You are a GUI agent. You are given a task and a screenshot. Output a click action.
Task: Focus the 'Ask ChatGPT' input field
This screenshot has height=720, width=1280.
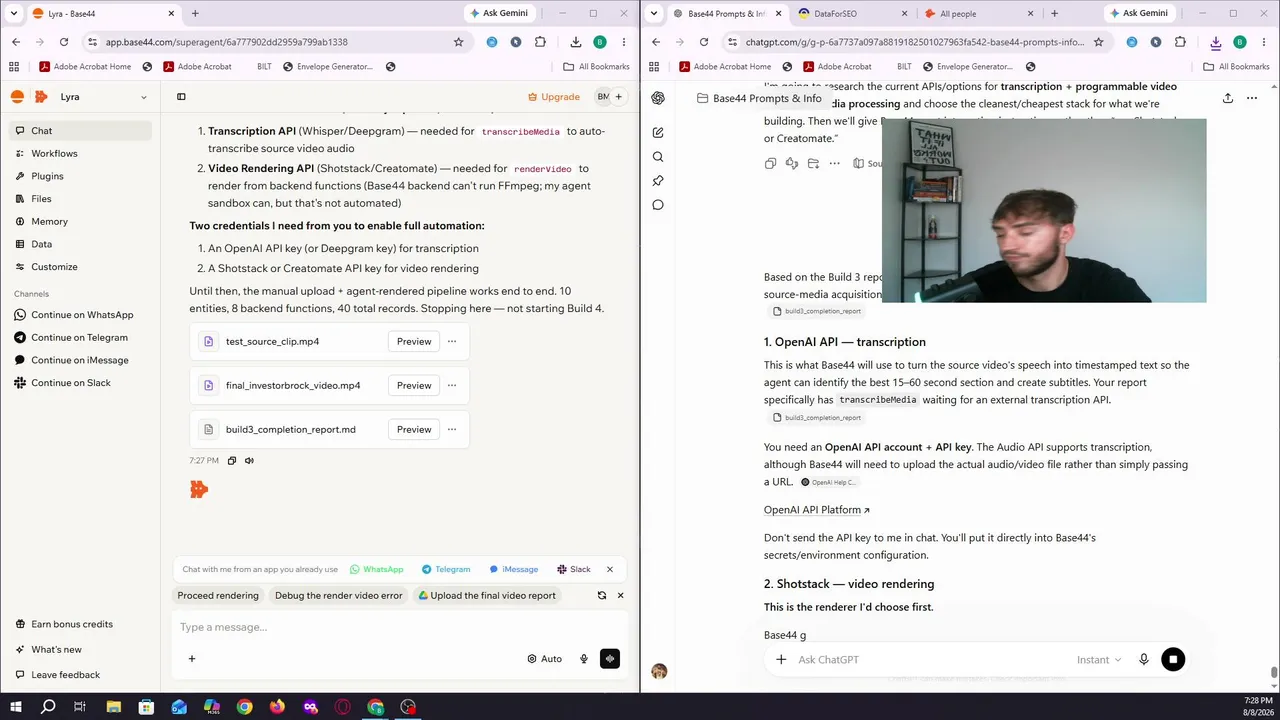[930, 660]
